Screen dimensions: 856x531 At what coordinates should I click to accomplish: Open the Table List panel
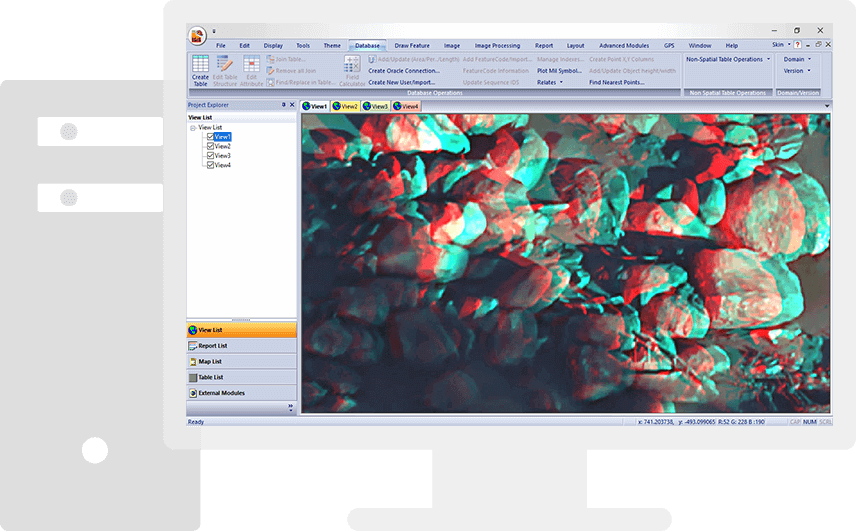coord(242,378)
